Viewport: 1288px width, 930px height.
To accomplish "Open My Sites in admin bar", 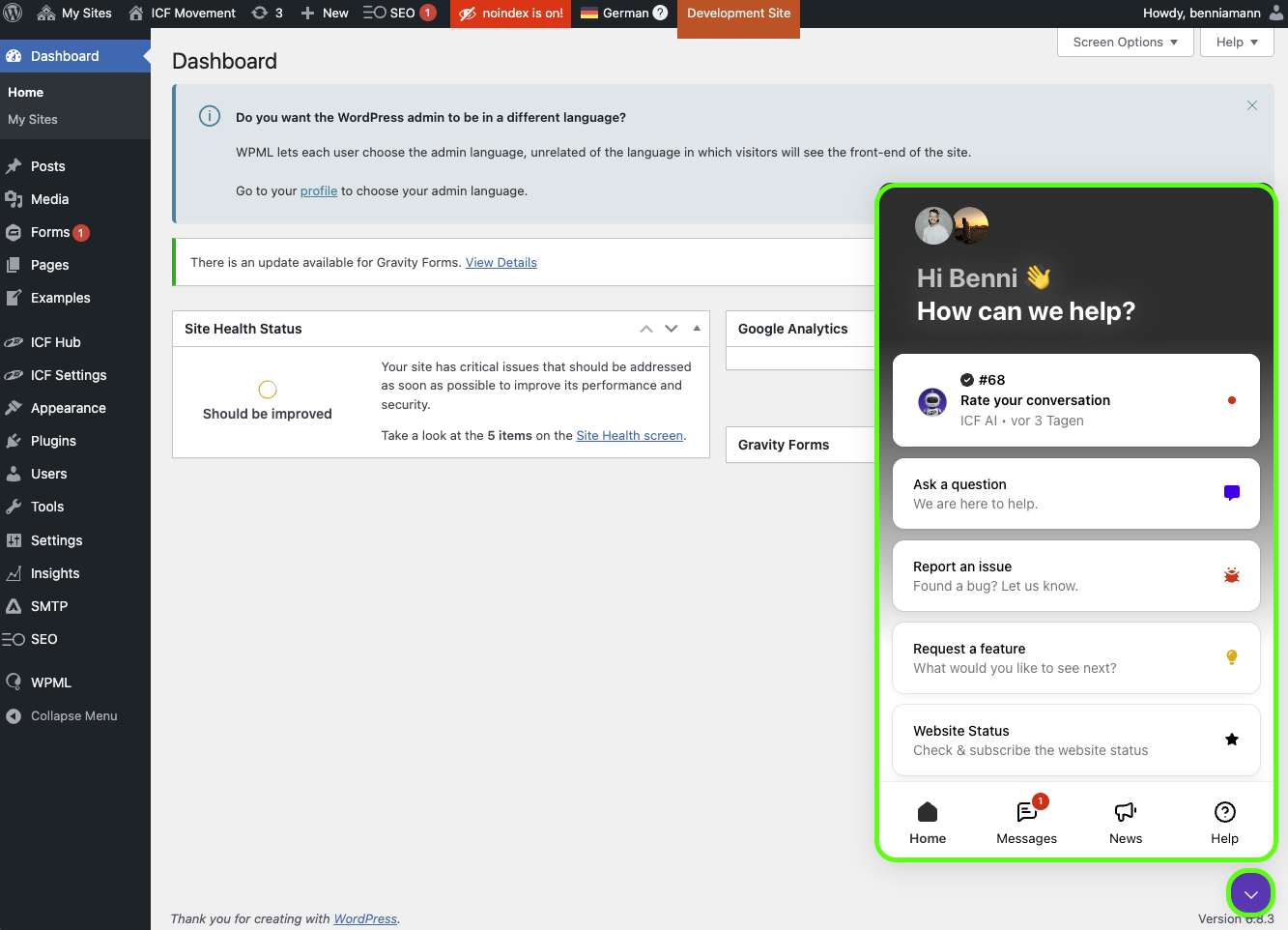I will point(74,14).
